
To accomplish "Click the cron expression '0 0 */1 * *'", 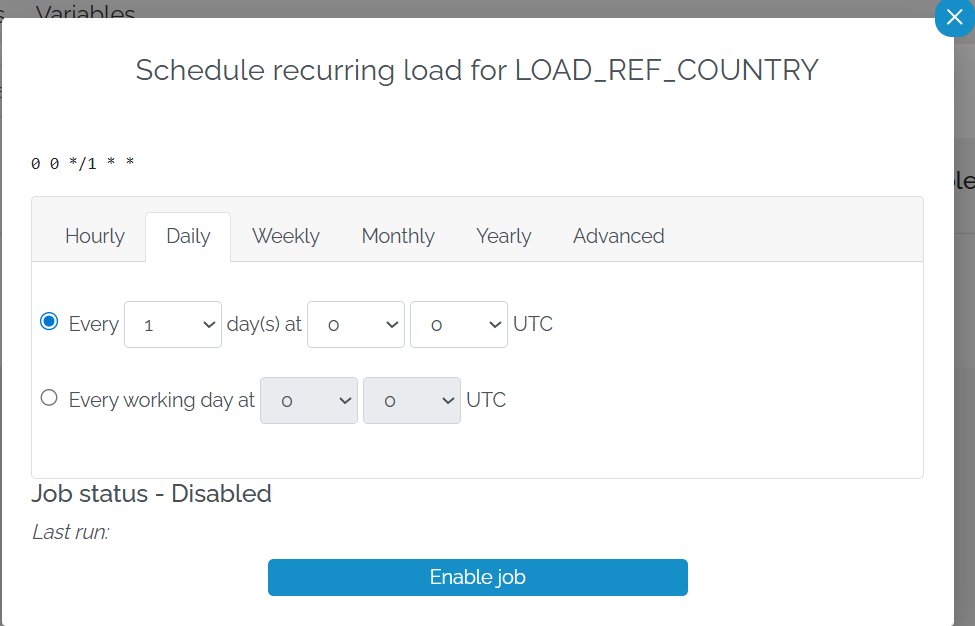I will pos(81,163).
